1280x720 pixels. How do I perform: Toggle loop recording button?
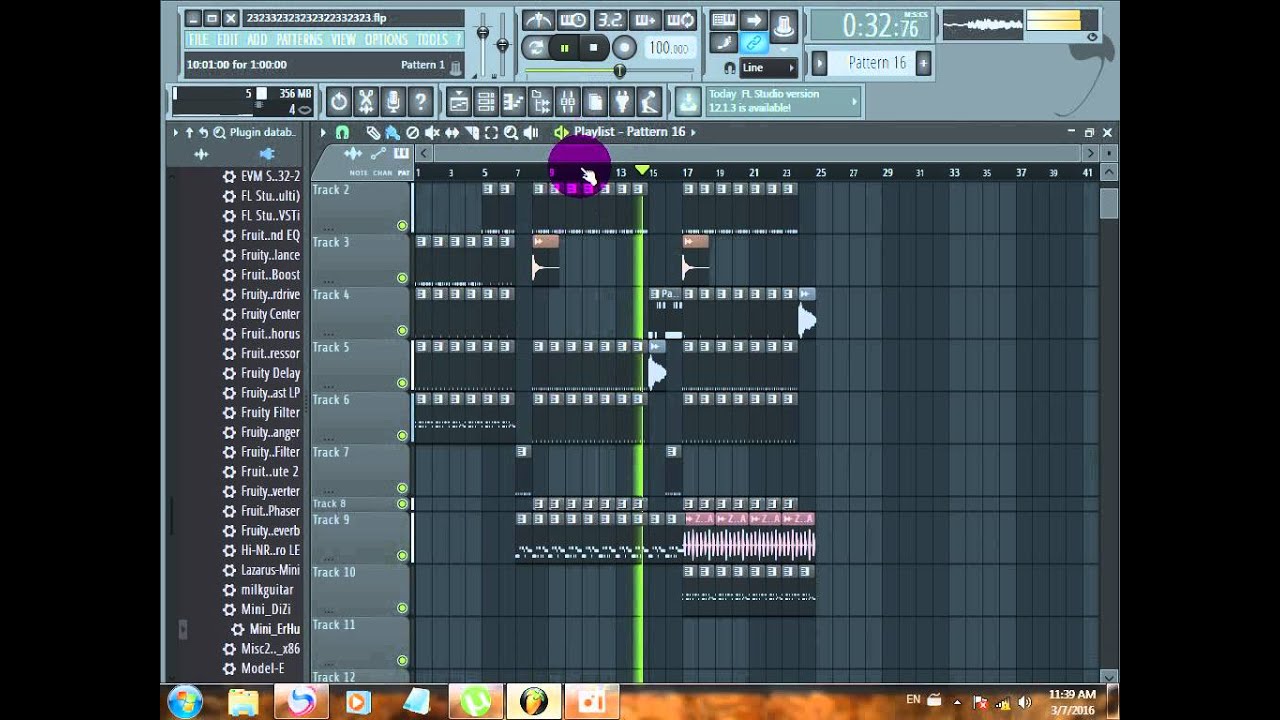pos(680,20)
